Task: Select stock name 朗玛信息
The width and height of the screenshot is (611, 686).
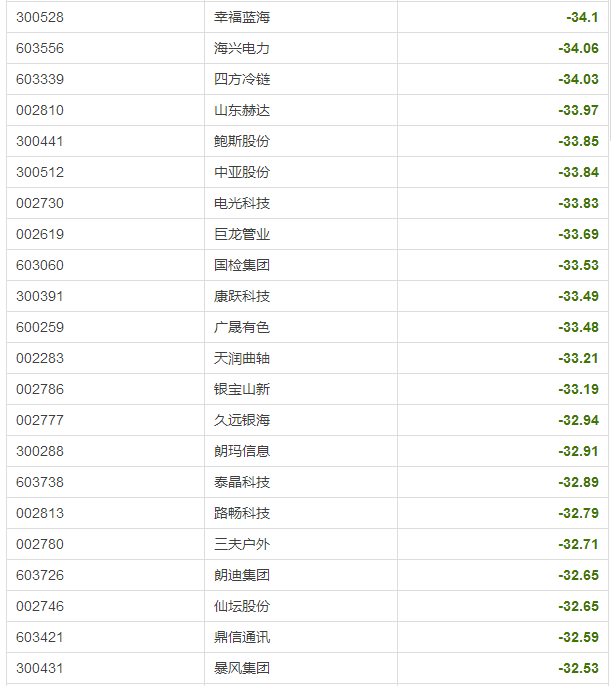Action: click(242, 452)
